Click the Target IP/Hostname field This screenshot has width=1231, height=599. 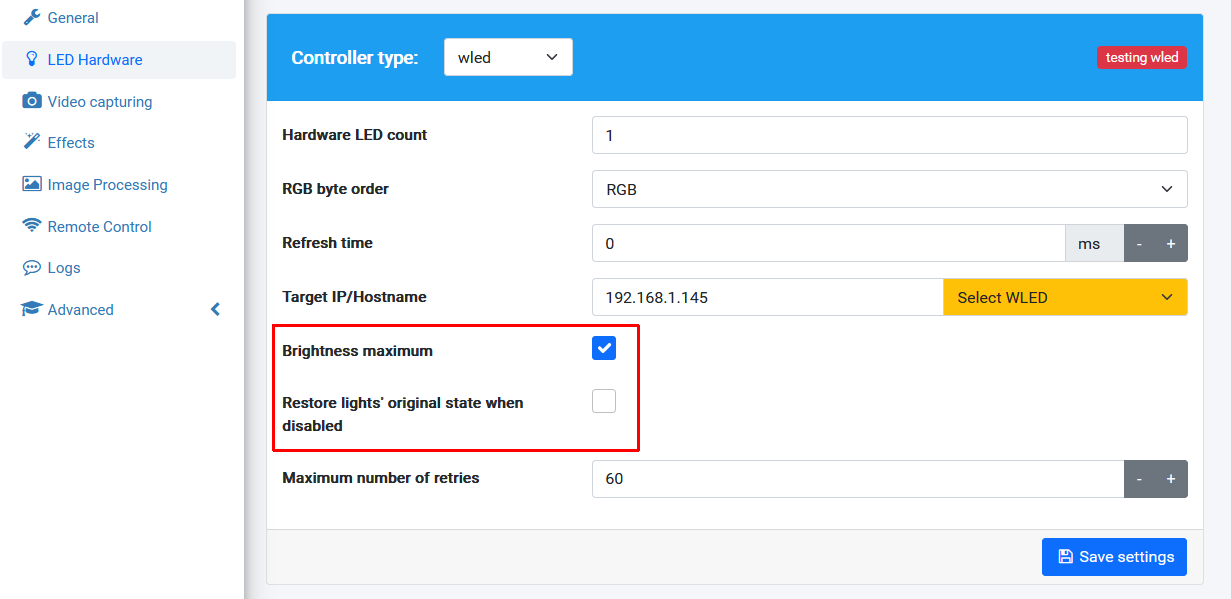point(767,297)
